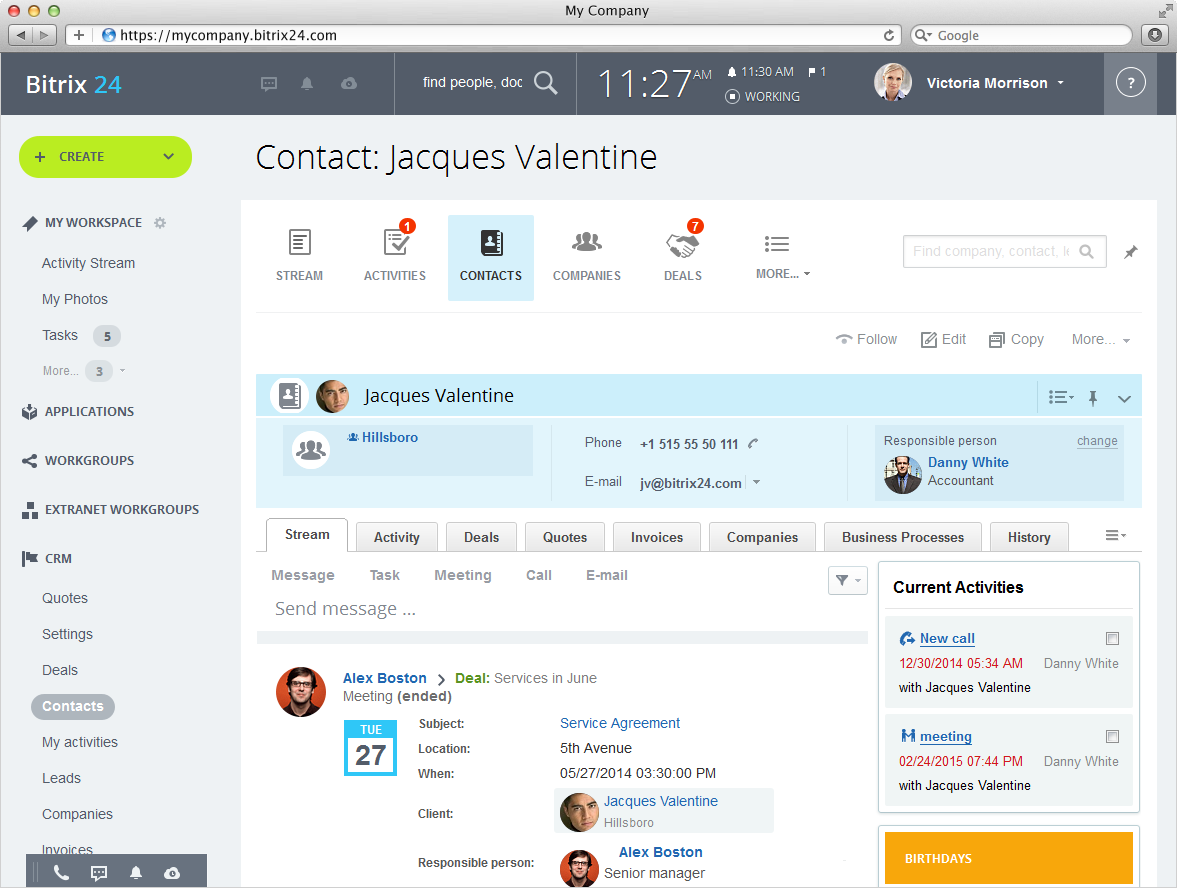This screenshot has width=1177, height=888.
Task: Open the e-mail address dropdown arrow
Action: tap(757, 482)
